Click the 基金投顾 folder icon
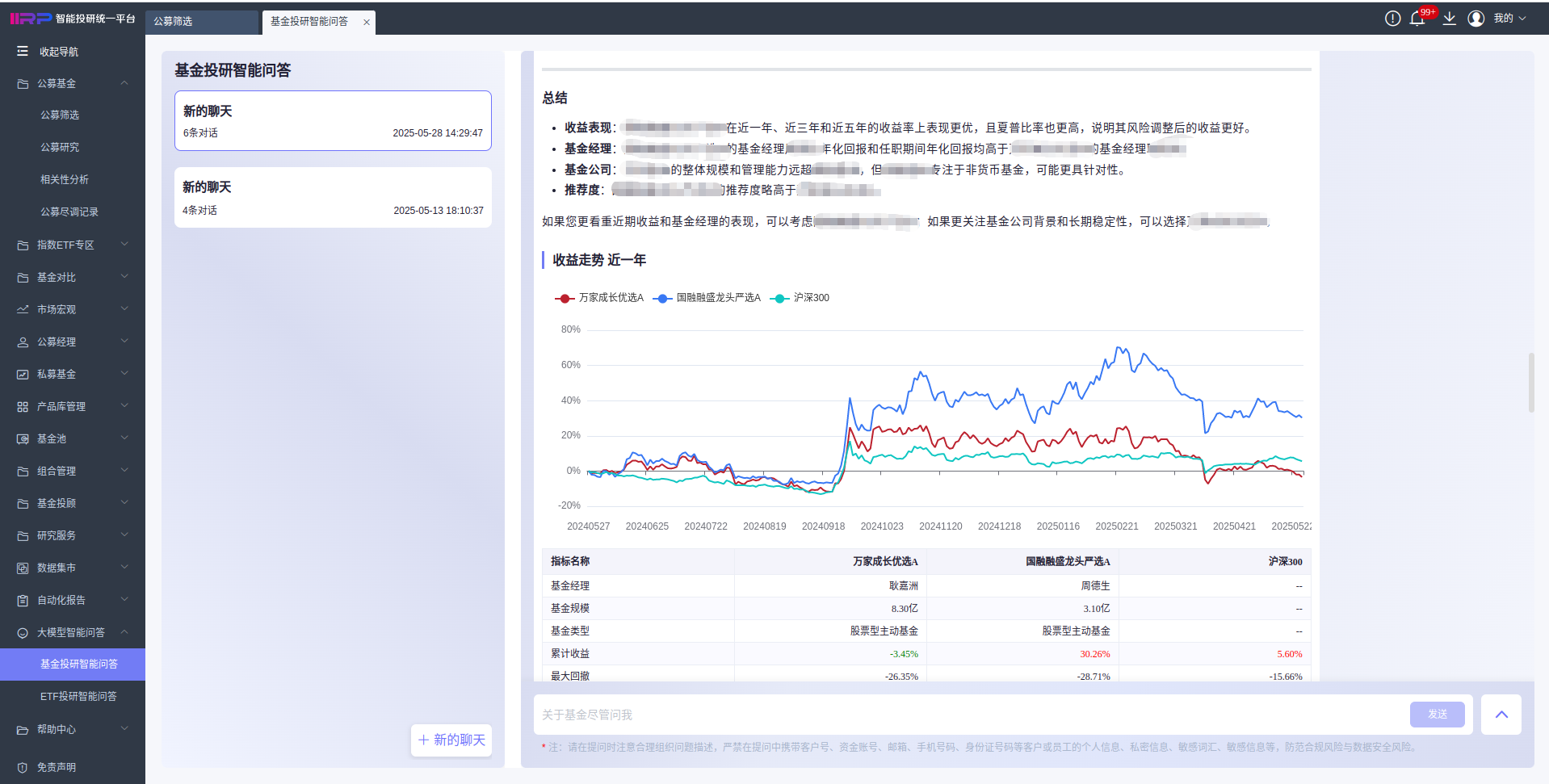The width and height of the screenshot is (1549, 784). click(x=23, y=504)
